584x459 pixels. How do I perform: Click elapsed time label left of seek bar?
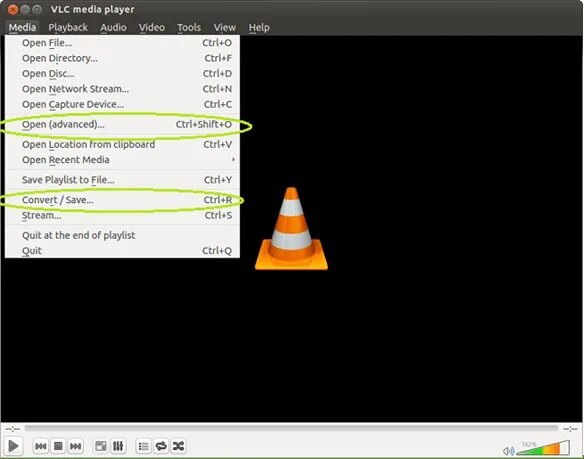pyautogui.click(x=13, y=429)
